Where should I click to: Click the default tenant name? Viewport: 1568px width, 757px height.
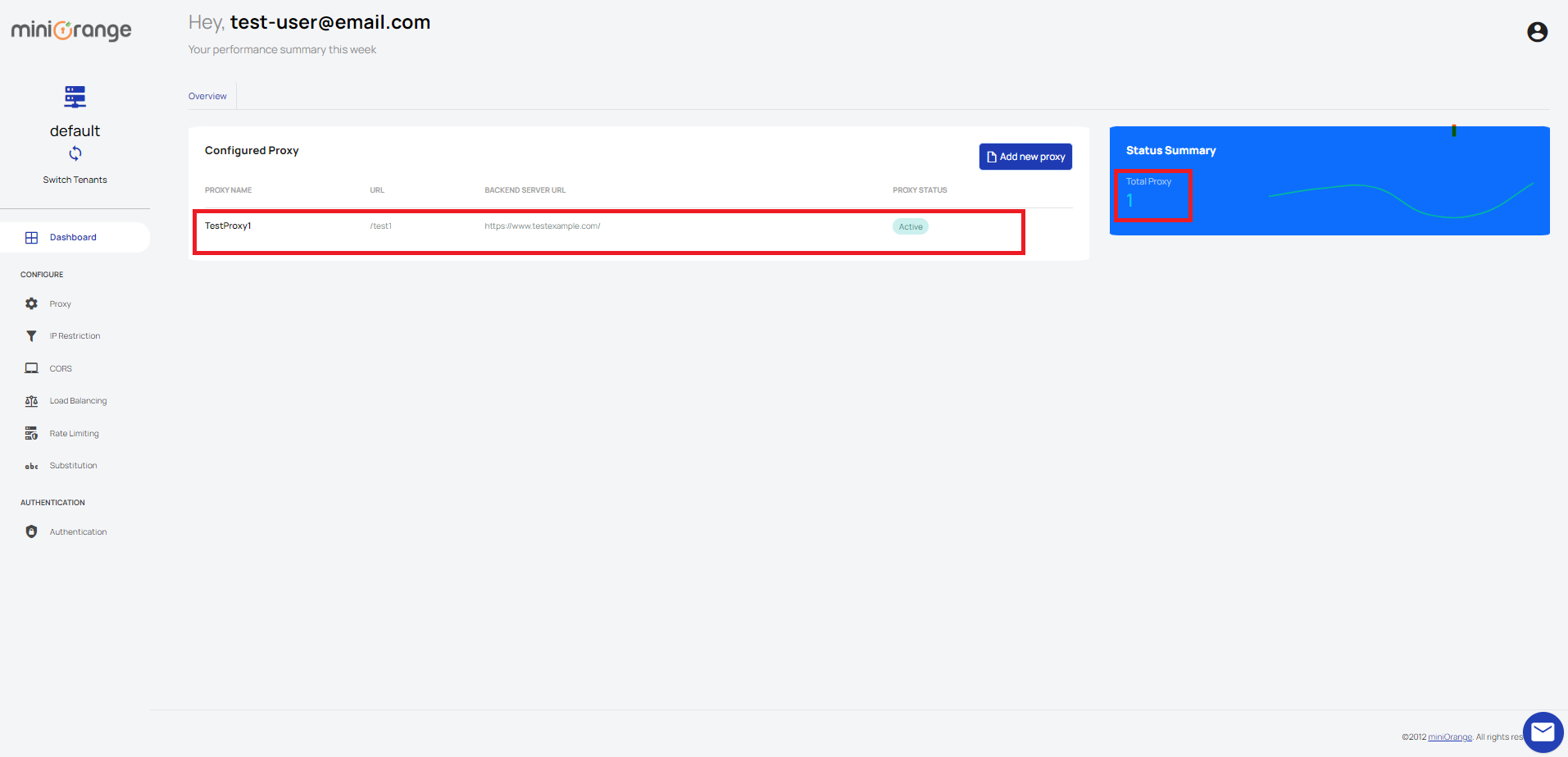click(75, 130)
